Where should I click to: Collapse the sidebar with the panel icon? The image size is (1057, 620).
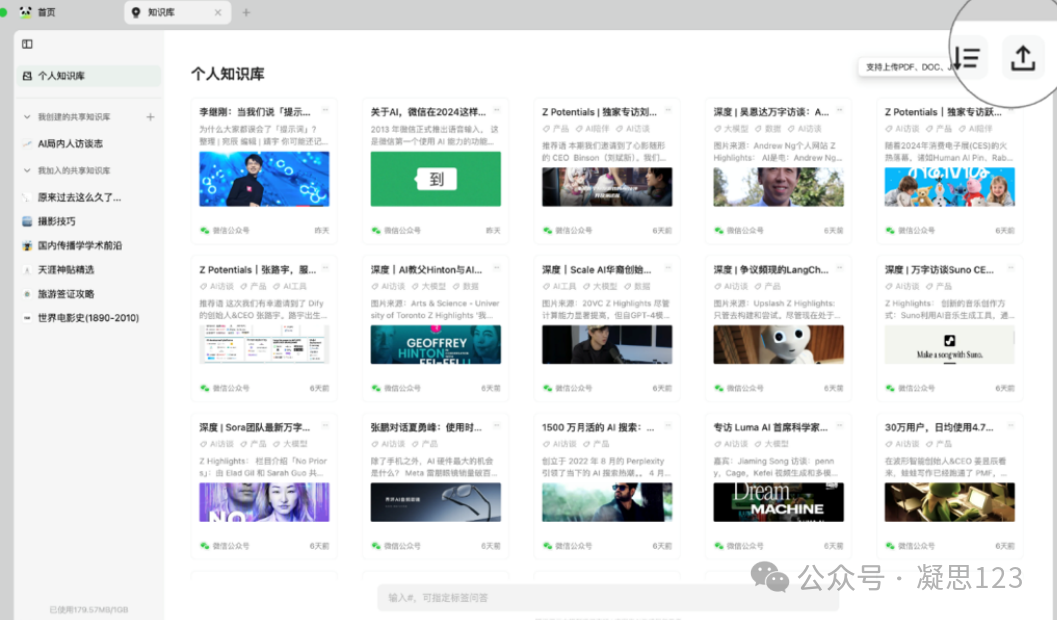point(27,44)
